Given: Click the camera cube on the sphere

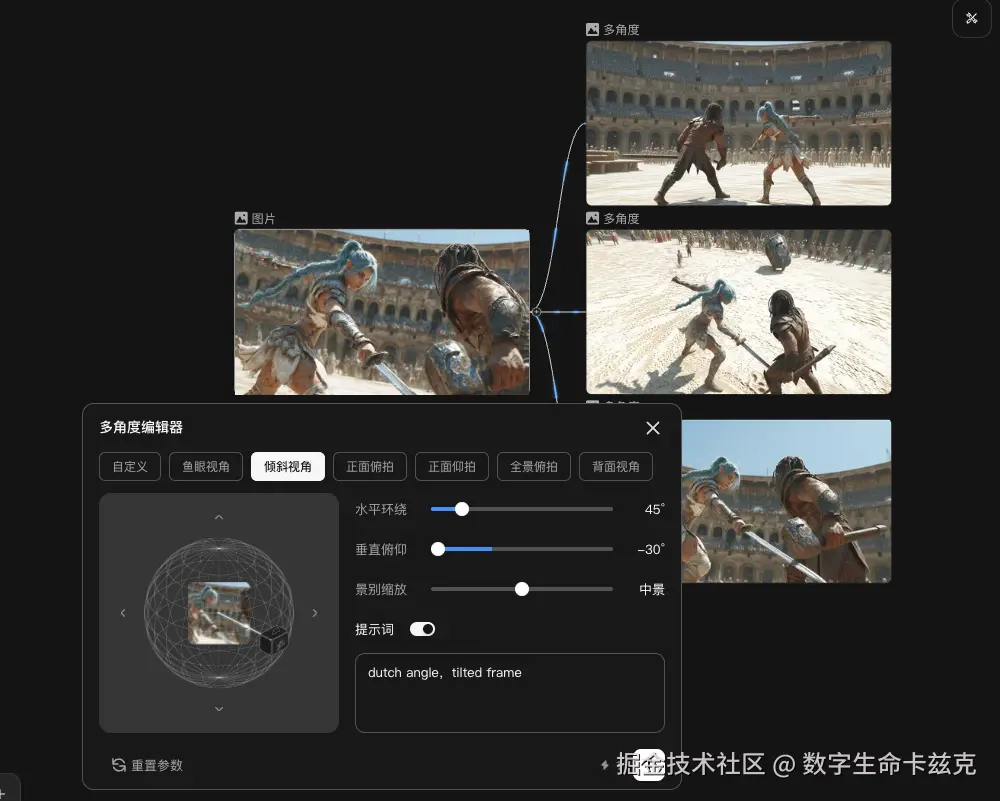Looking at the screenshot, I should [275, 640].
